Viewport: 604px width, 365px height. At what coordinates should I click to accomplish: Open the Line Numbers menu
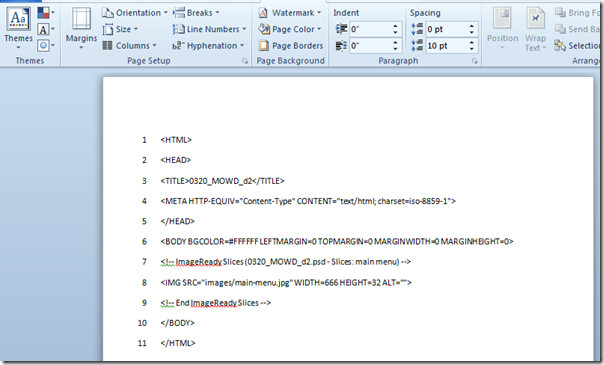coord(209,29)
